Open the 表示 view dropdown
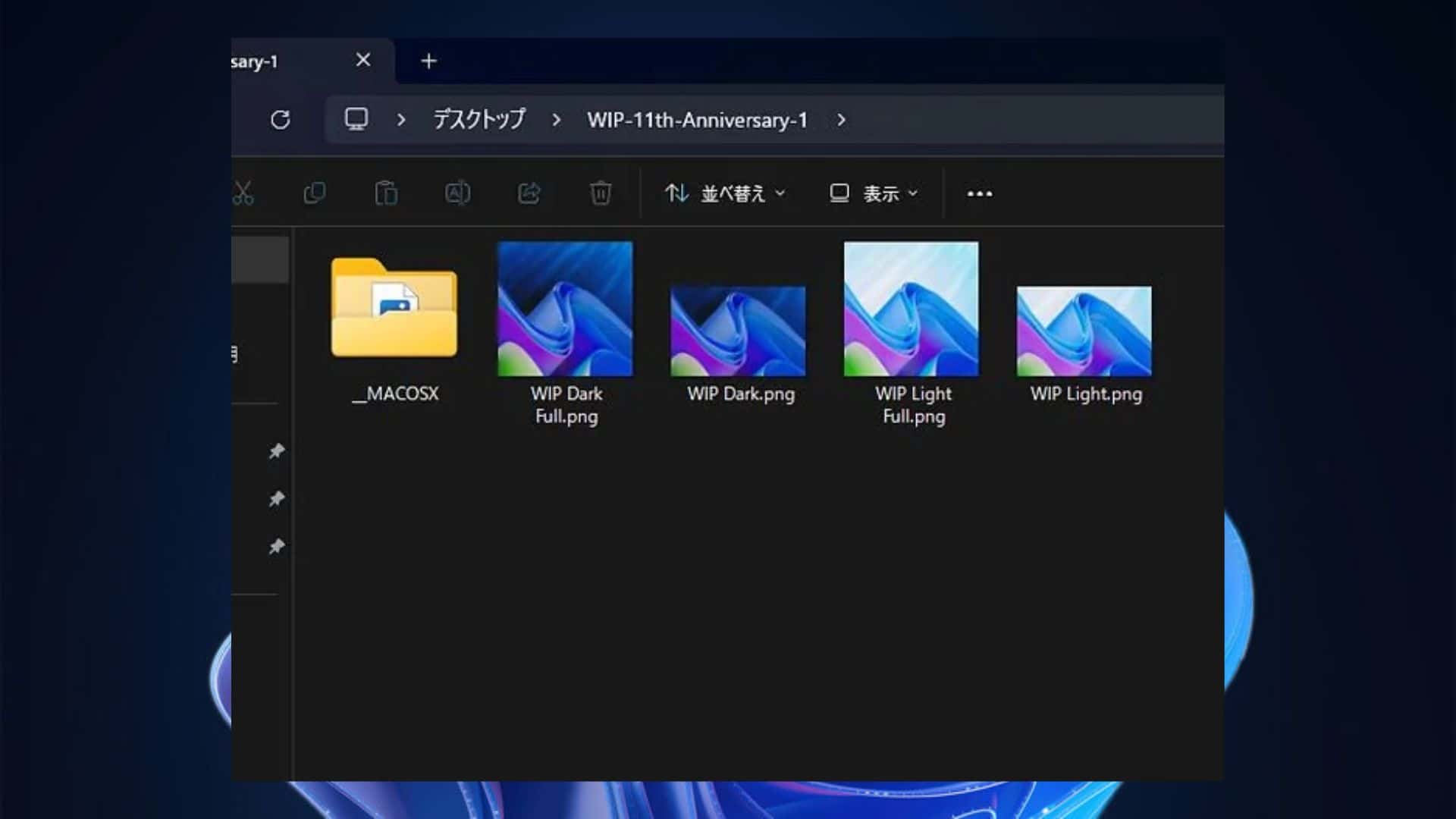Screen dimensions: 1456x819 point(874,194)
